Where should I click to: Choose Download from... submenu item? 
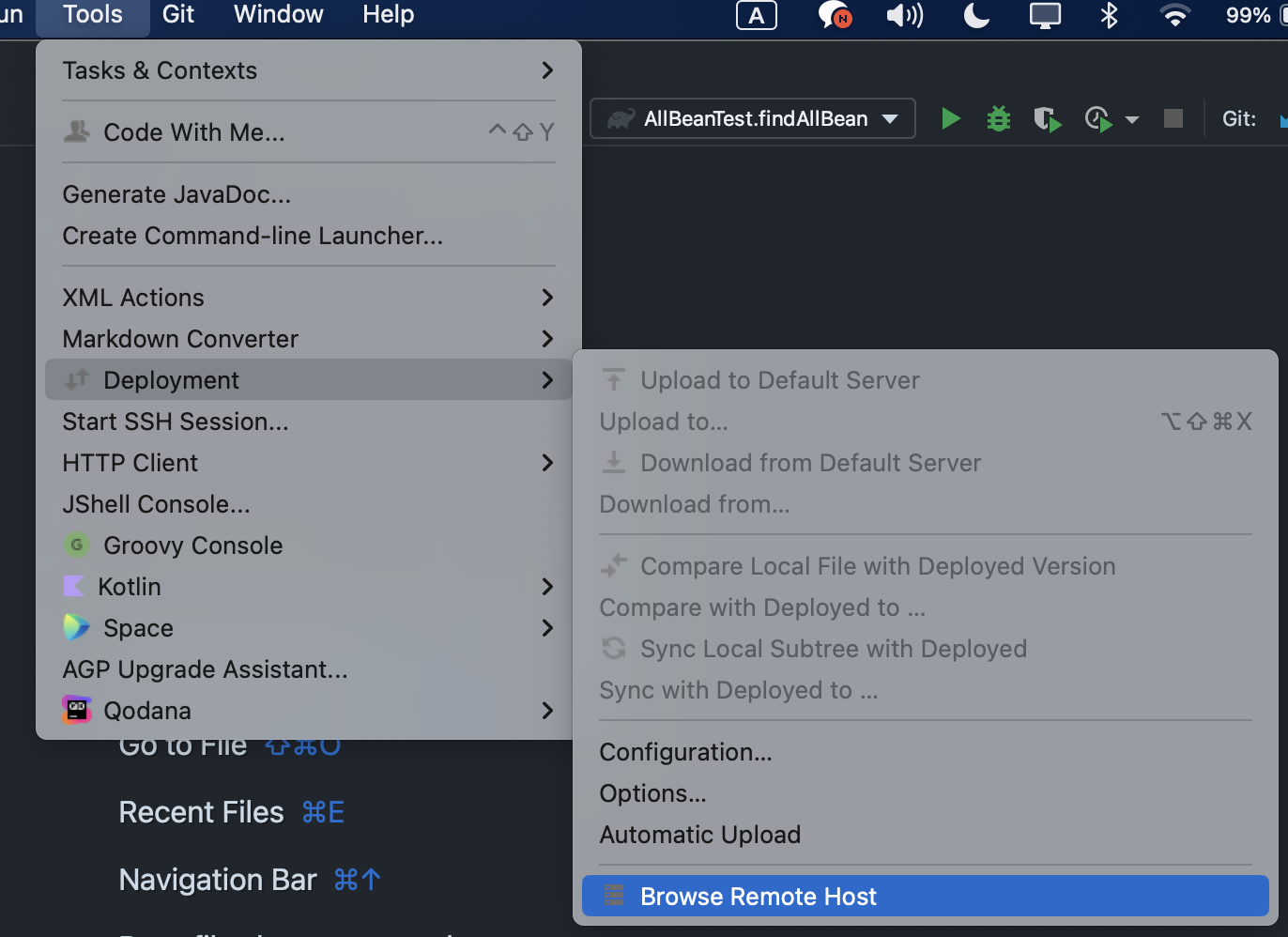926,504
